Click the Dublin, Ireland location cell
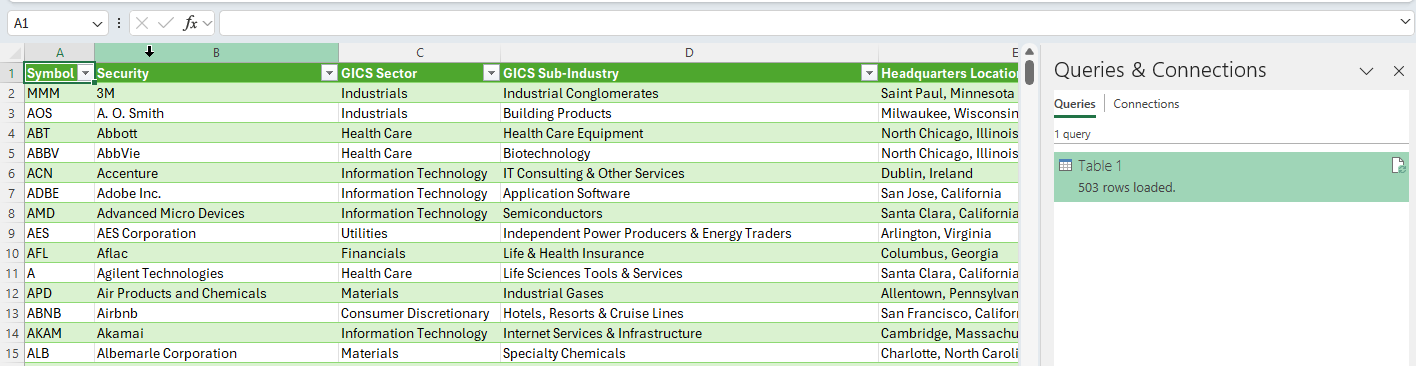1416x366 pixels. tap(949, 173)
